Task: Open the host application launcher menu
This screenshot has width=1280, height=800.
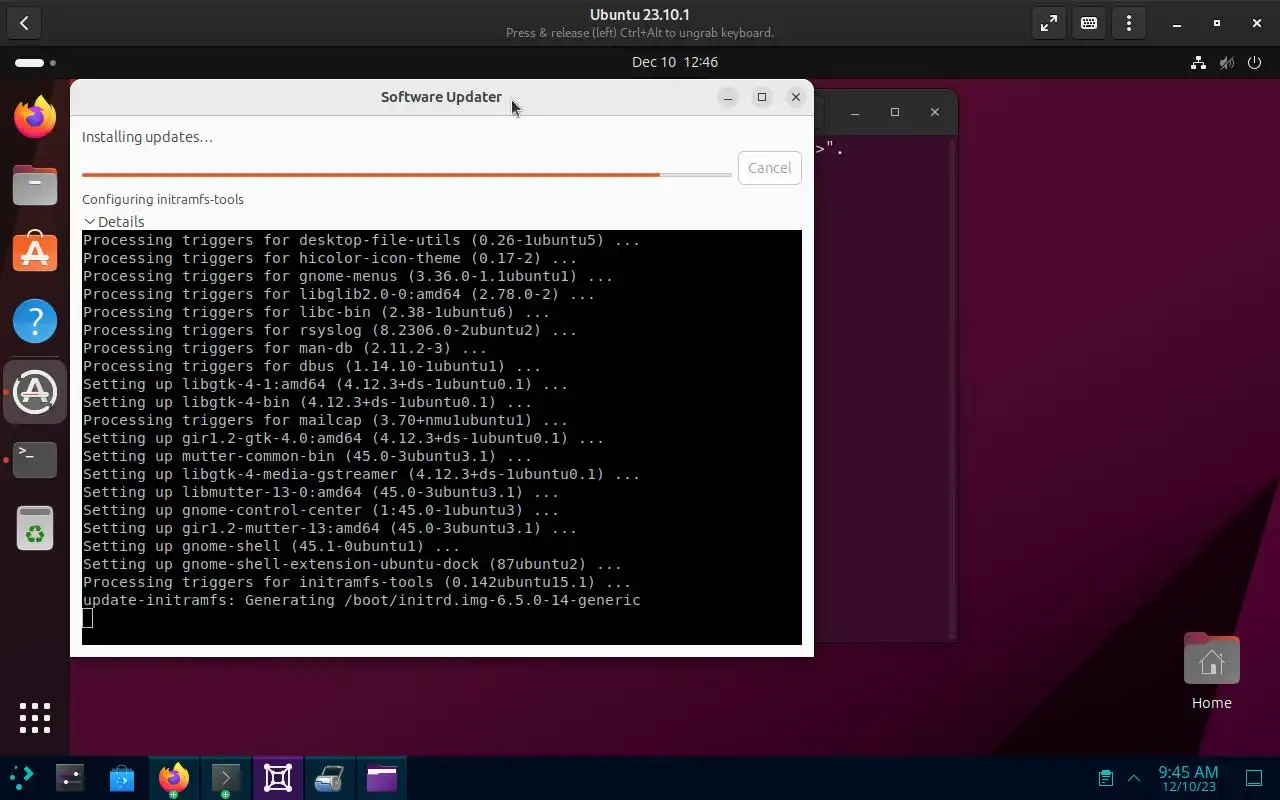Action: pos(21,778)
